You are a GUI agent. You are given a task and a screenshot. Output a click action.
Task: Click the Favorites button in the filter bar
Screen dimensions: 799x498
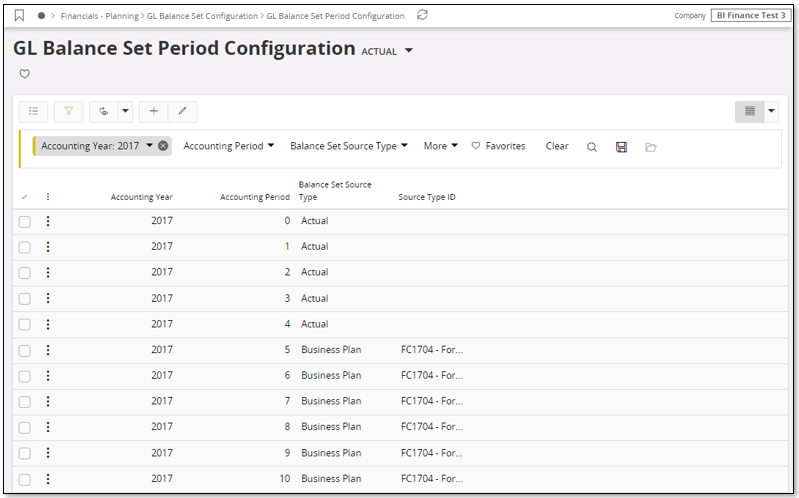coord(498,146)
